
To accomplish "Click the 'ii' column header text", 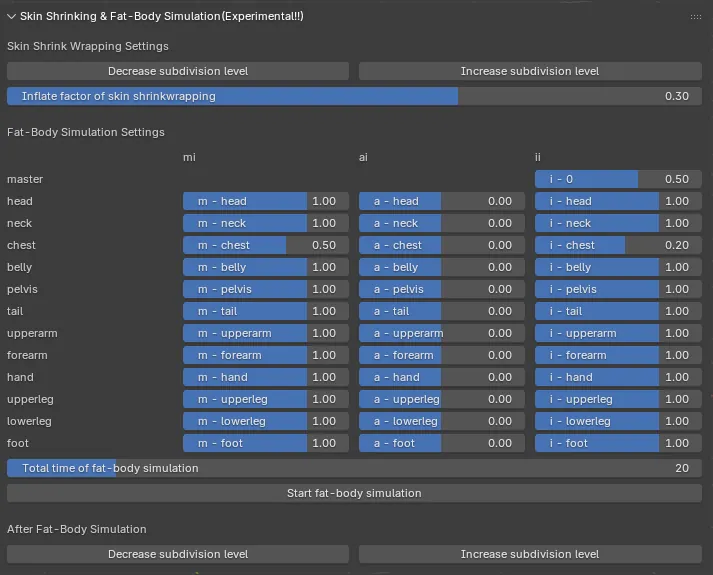I will tap(537, 157).
